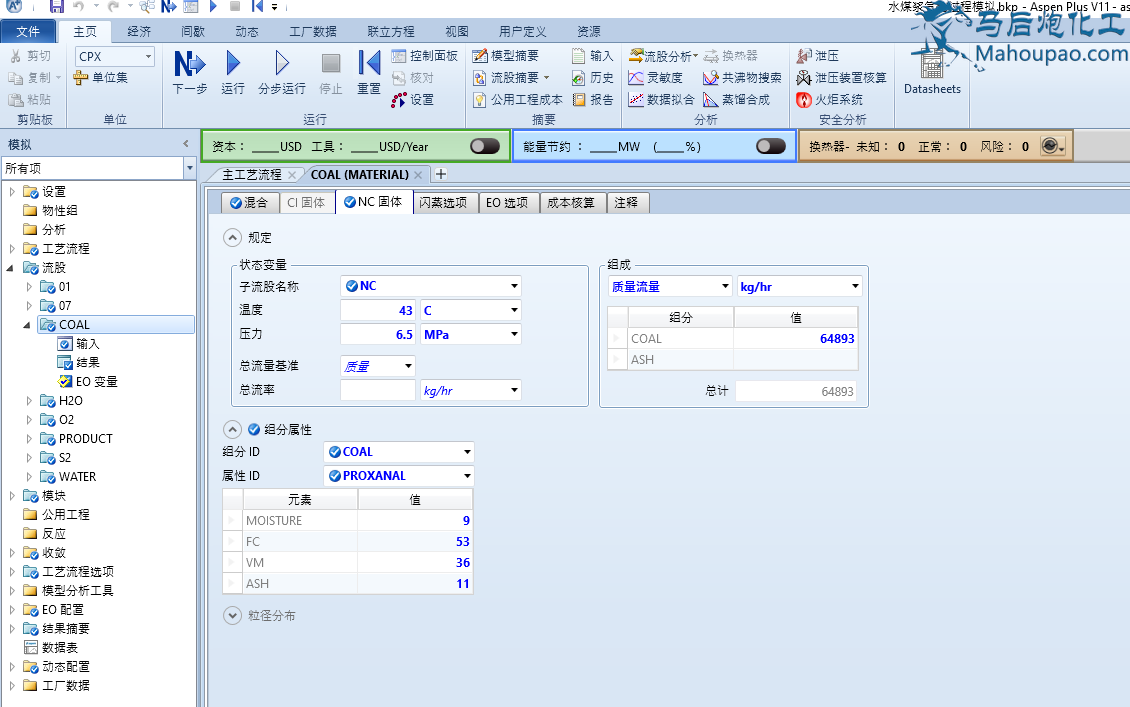Switch to 闪蒸选项 tab
This screenshot has width=1130, height=707.
443,203
